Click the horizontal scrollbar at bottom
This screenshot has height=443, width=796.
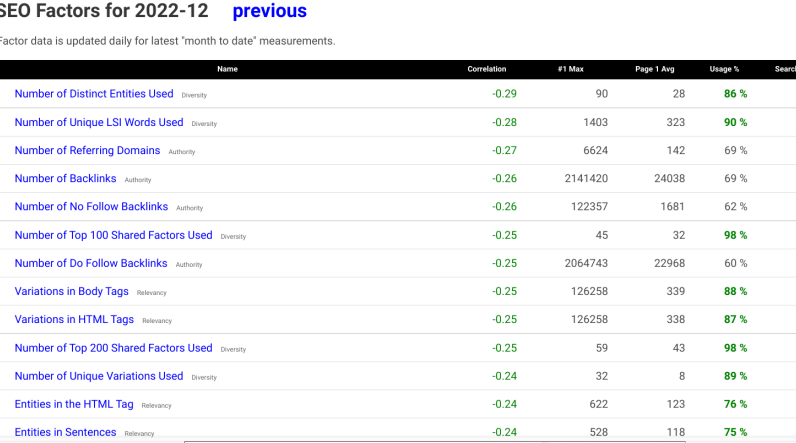click(480, 440)
